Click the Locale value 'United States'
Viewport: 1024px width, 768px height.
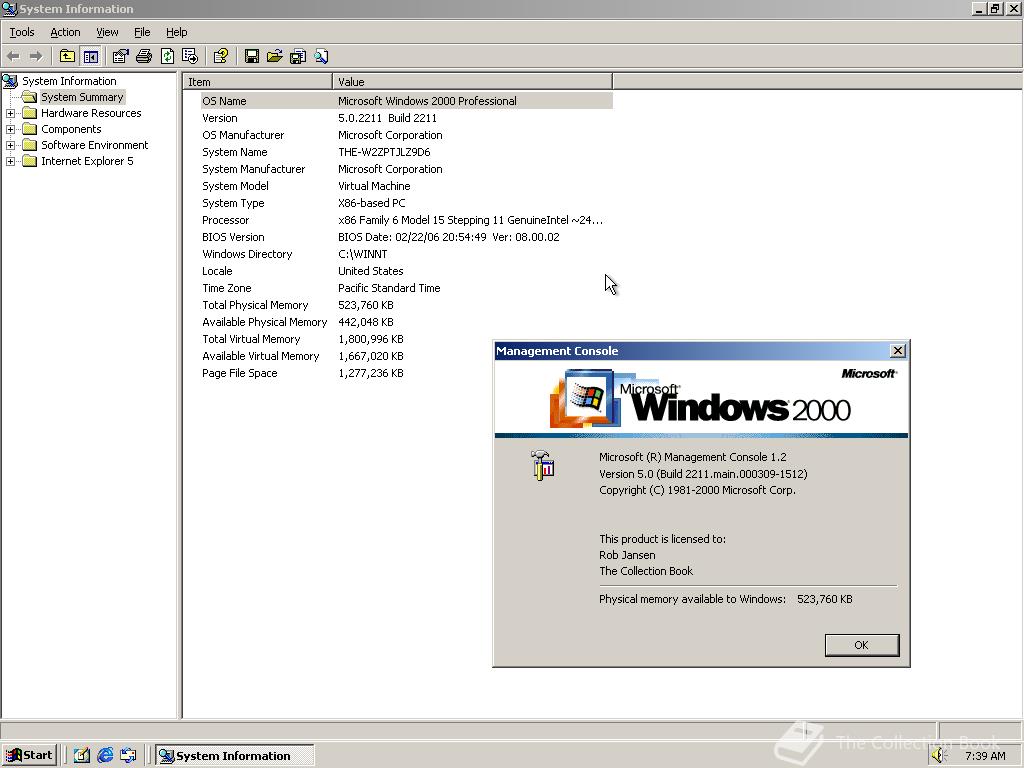tap(371, 271)
